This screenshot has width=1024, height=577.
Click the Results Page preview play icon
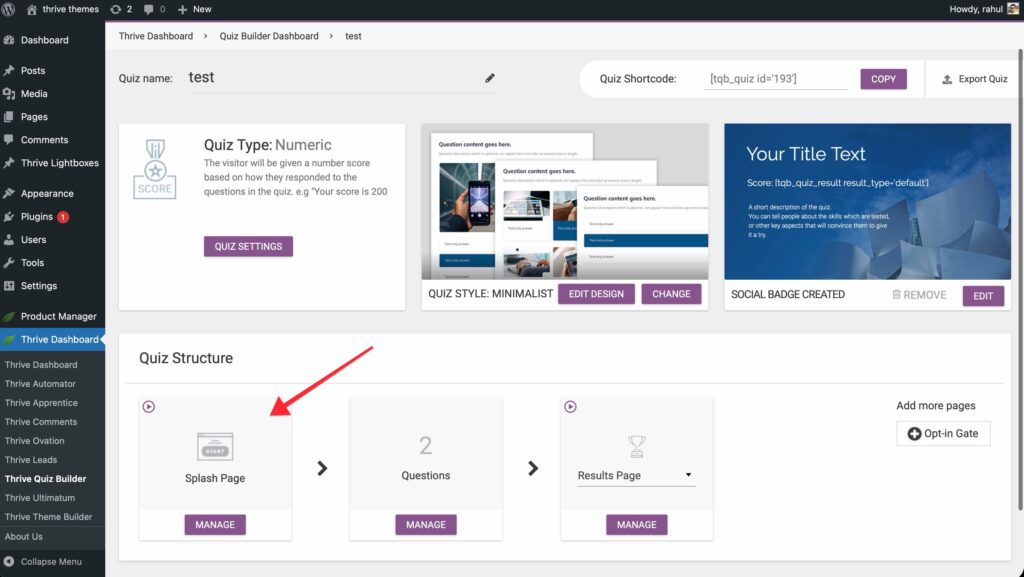571,407
